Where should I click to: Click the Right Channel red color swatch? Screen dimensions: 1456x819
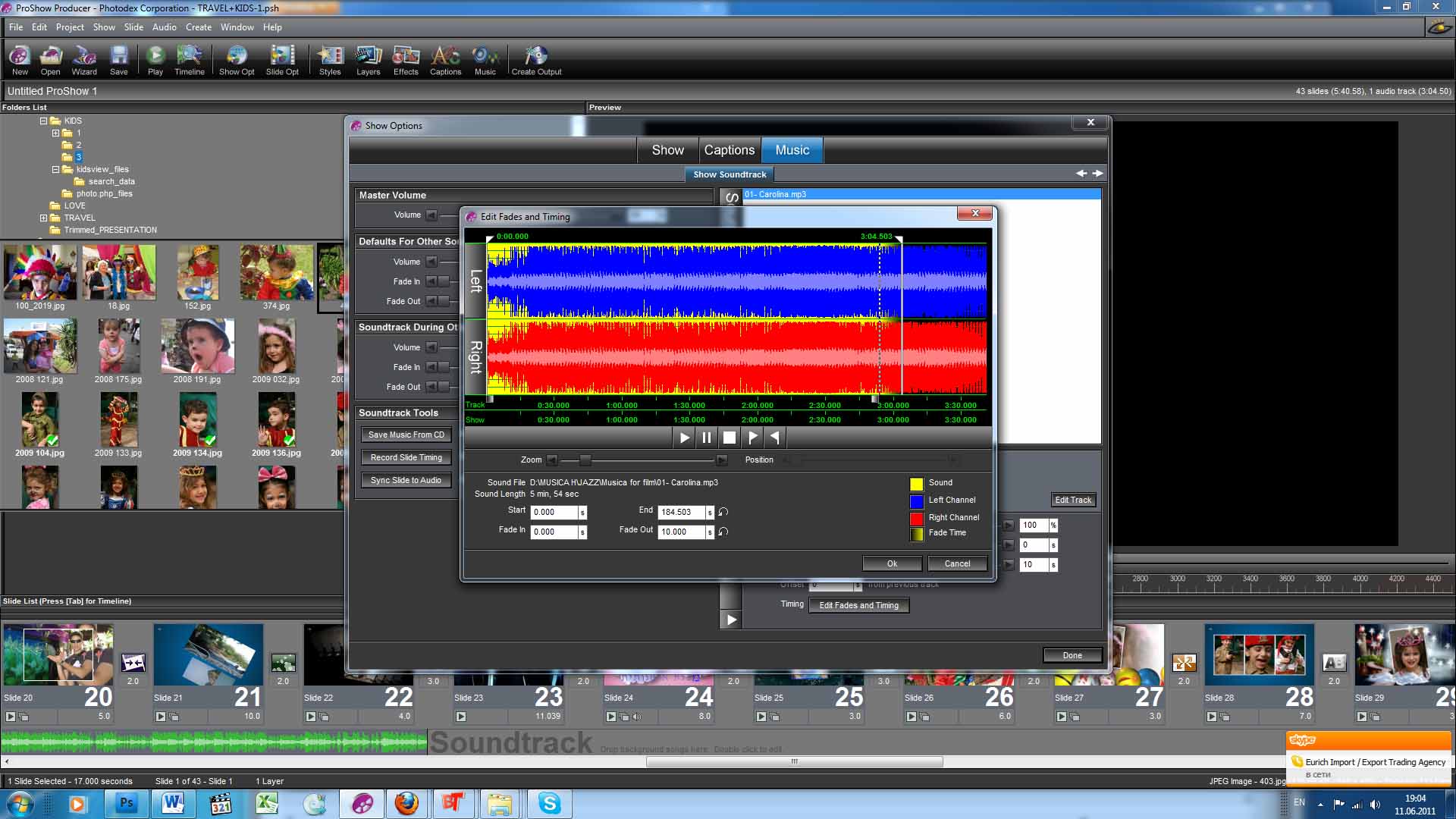[x=916, y=519]
